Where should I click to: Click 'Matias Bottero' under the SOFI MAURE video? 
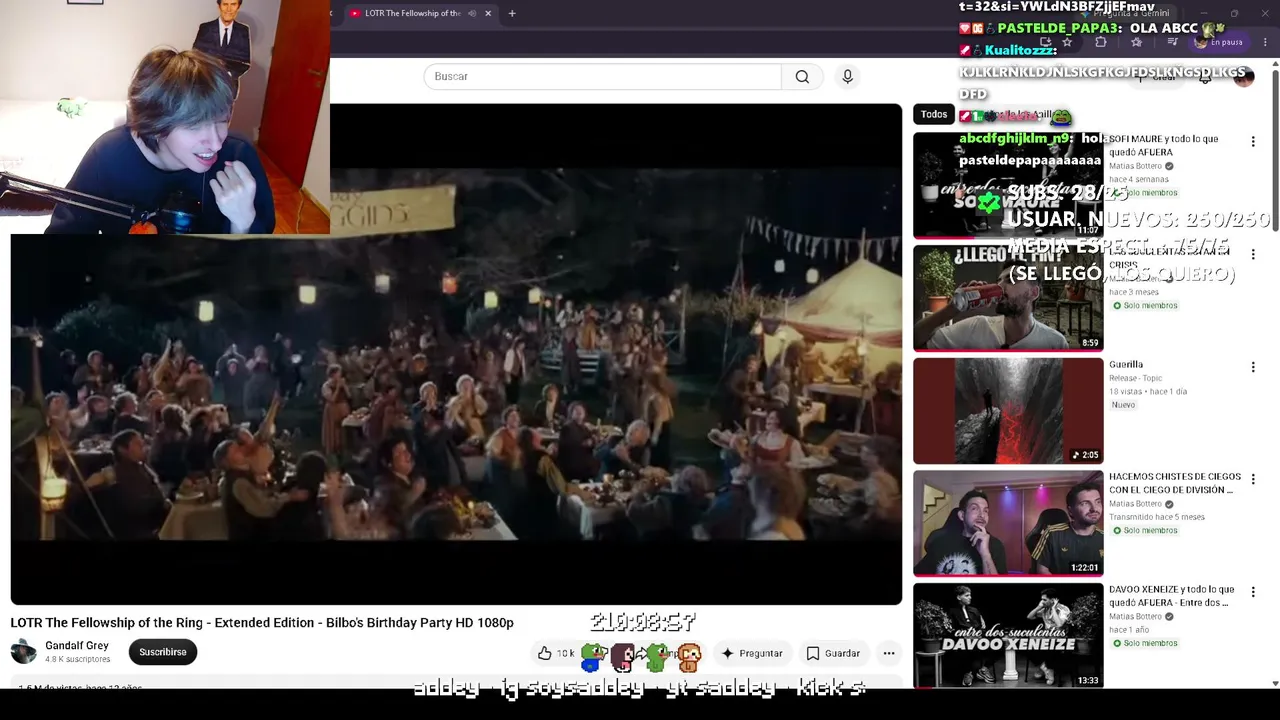1135,166
